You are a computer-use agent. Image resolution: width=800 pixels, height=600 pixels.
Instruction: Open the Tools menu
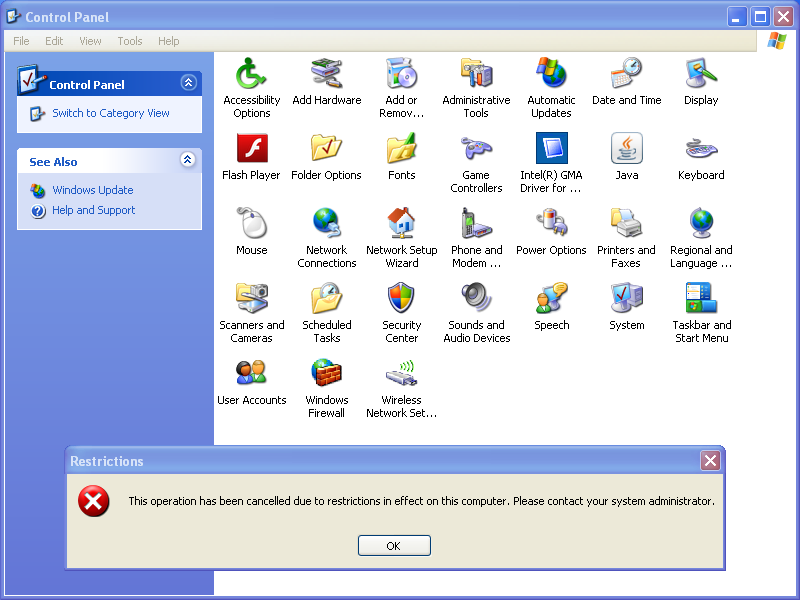click(130, 41)
